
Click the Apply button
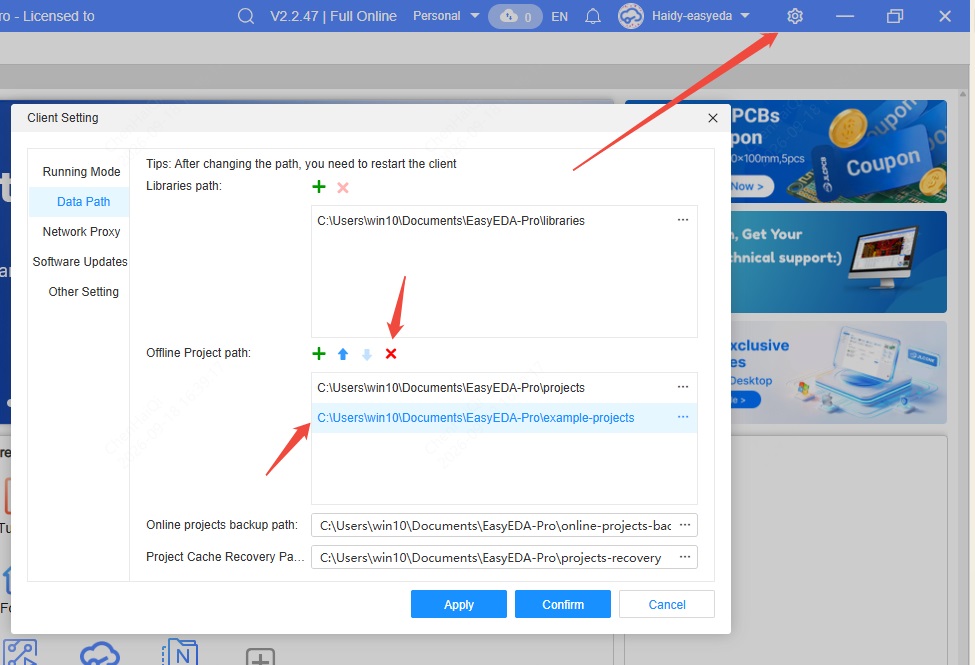coord(458,604)
